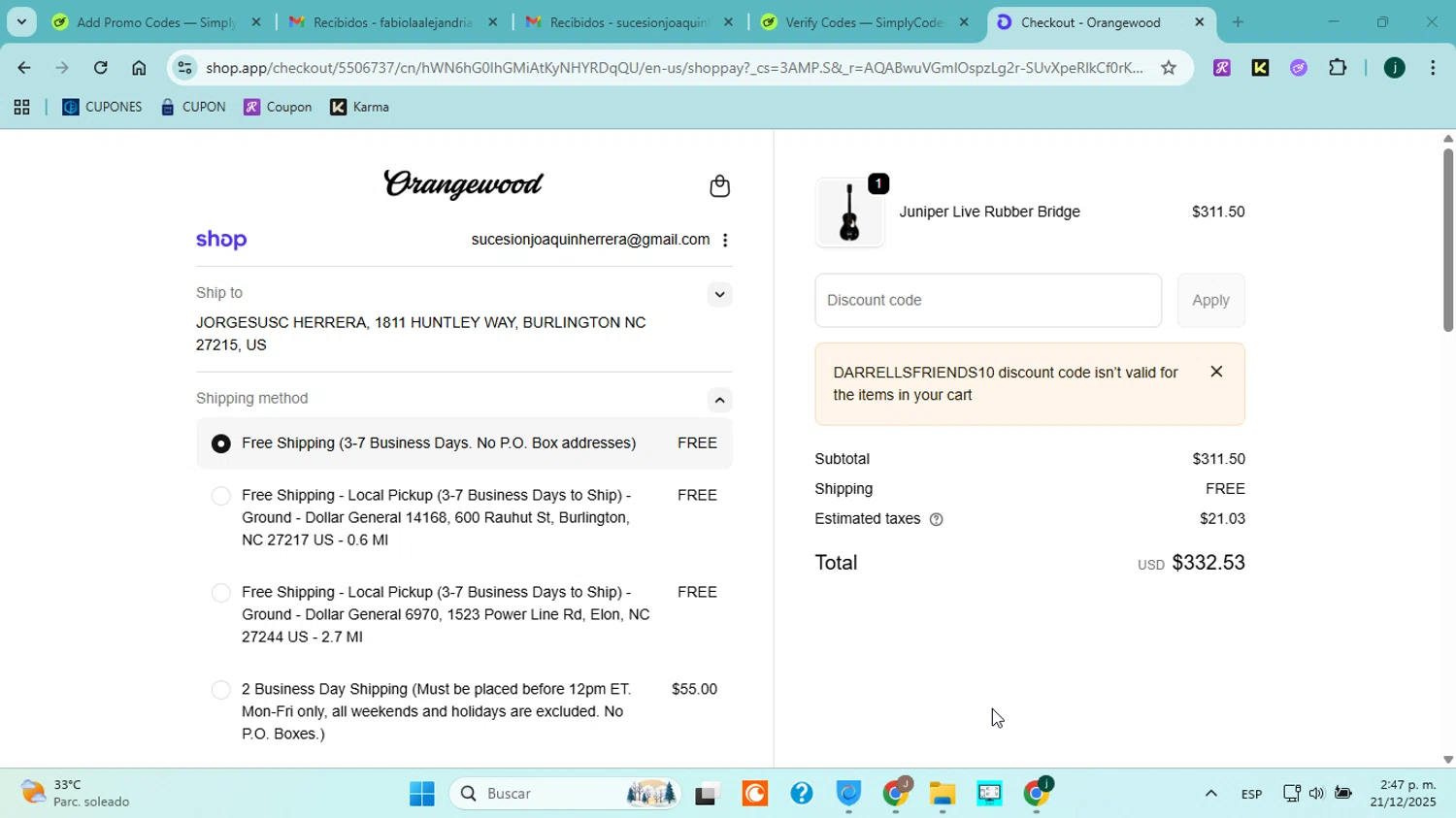
Task: Open account options three-dot menu beside email
Action: point(725,240)
